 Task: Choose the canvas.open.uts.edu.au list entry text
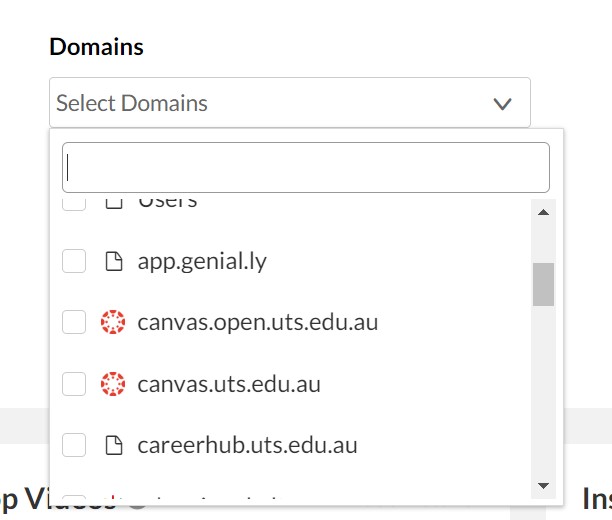pos(258,323)
